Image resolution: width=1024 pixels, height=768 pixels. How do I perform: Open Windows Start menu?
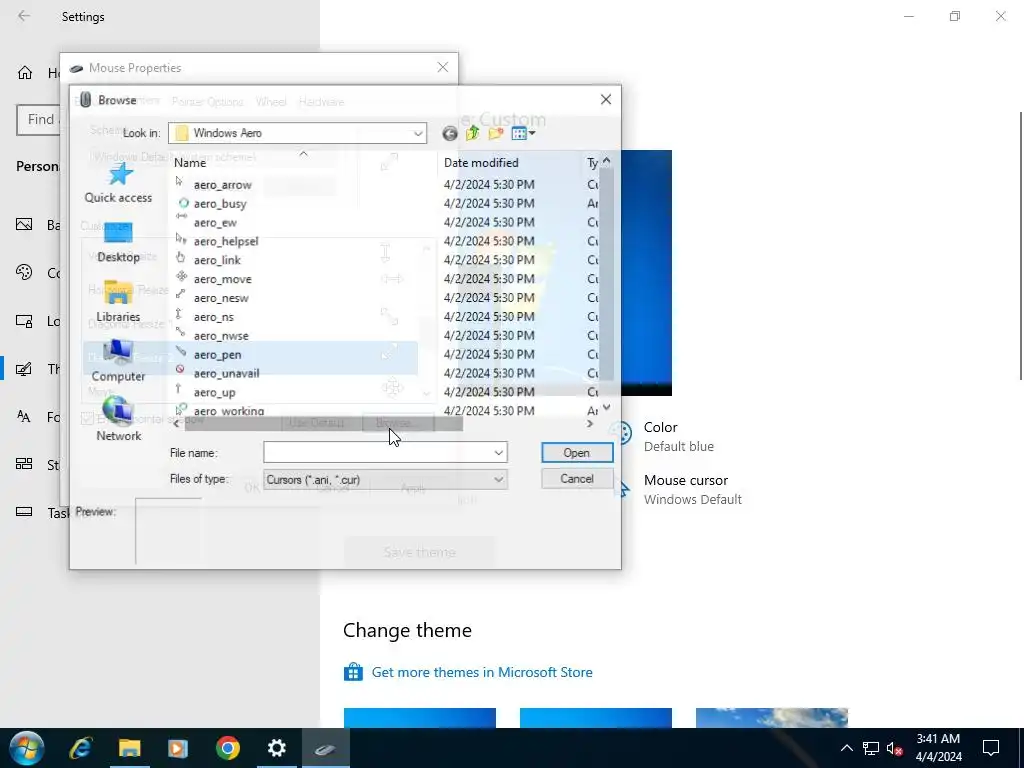point(27,748)
